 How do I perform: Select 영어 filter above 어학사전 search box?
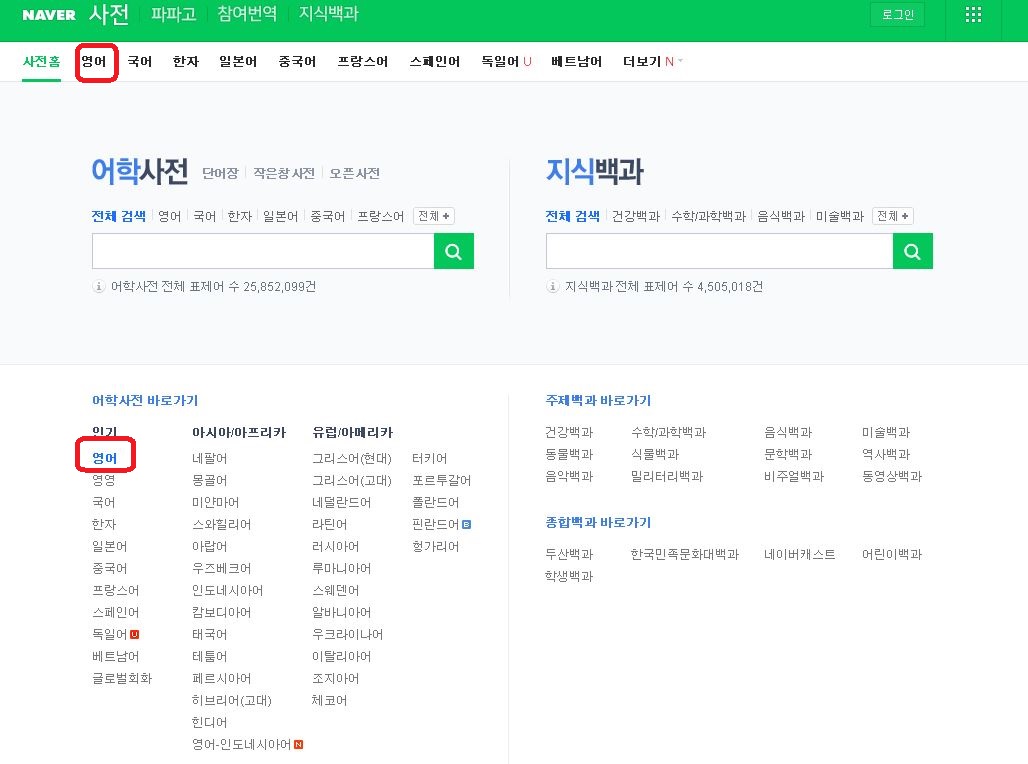pos(170,216)
